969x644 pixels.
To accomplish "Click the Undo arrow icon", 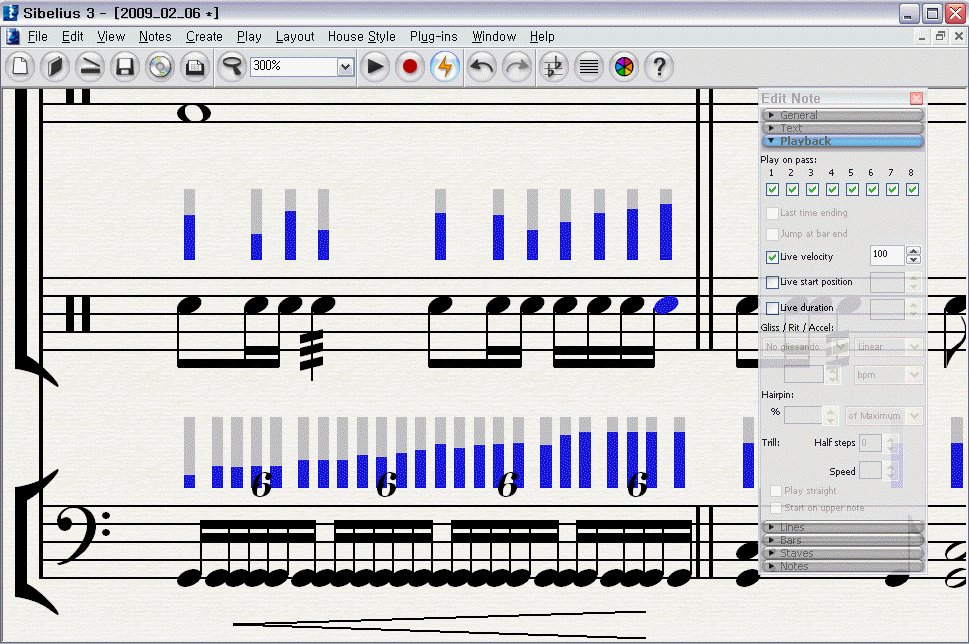I will (482, 67).
